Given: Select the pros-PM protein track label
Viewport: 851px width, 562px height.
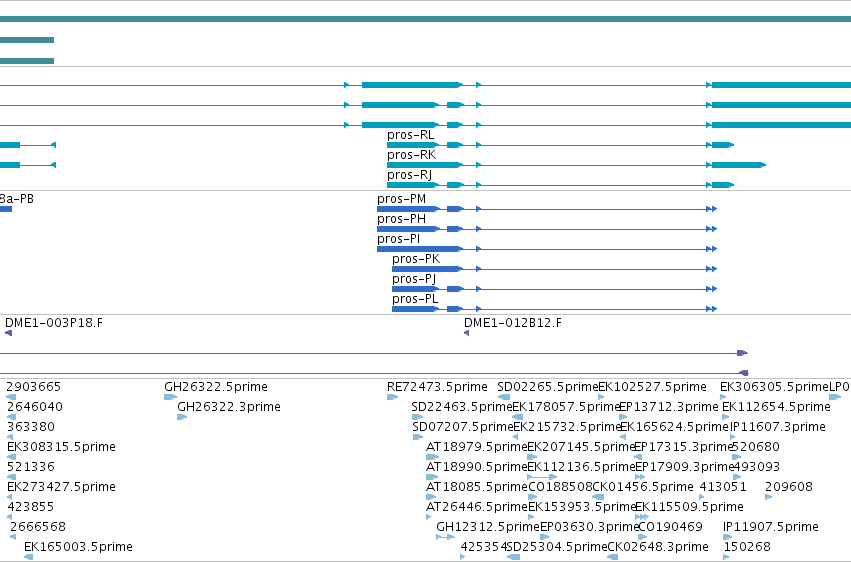Looking at the screenshot, I should [401, 199].
